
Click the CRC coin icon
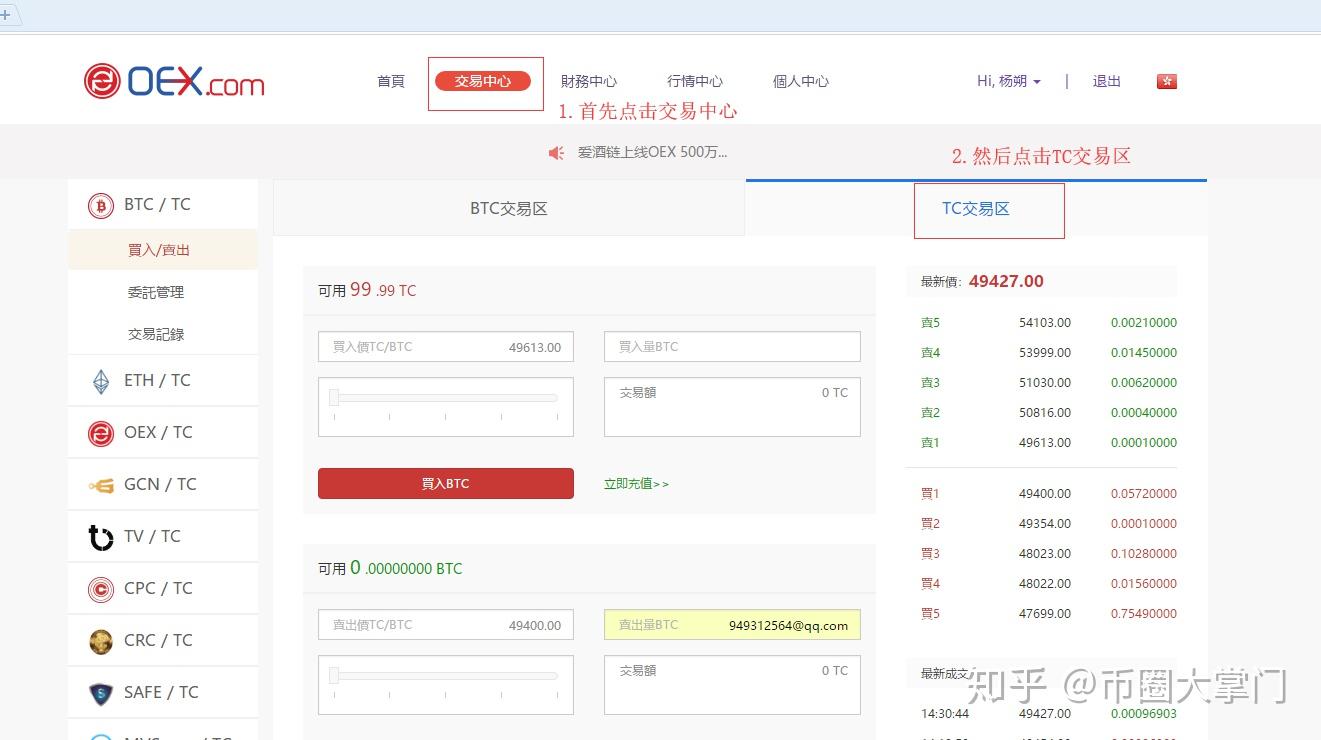tap(100, 640)
